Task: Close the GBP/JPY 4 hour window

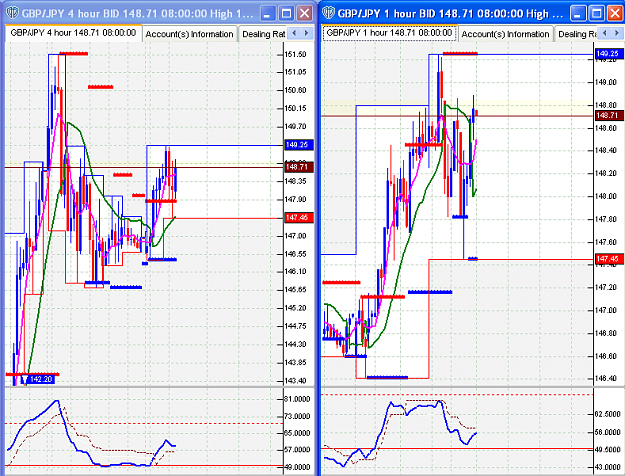Action: coord(305,14)
